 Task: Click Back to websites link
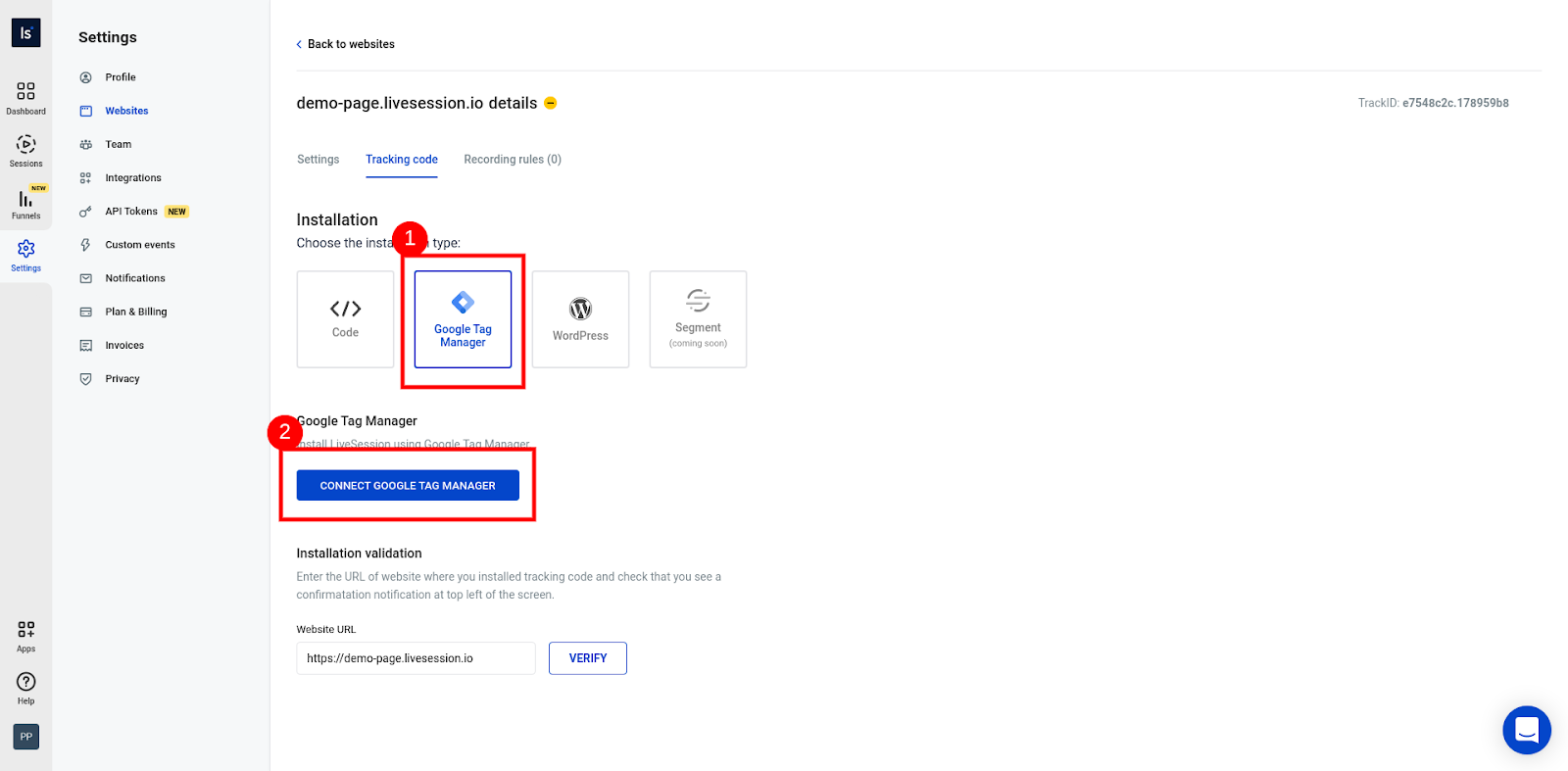345,44
